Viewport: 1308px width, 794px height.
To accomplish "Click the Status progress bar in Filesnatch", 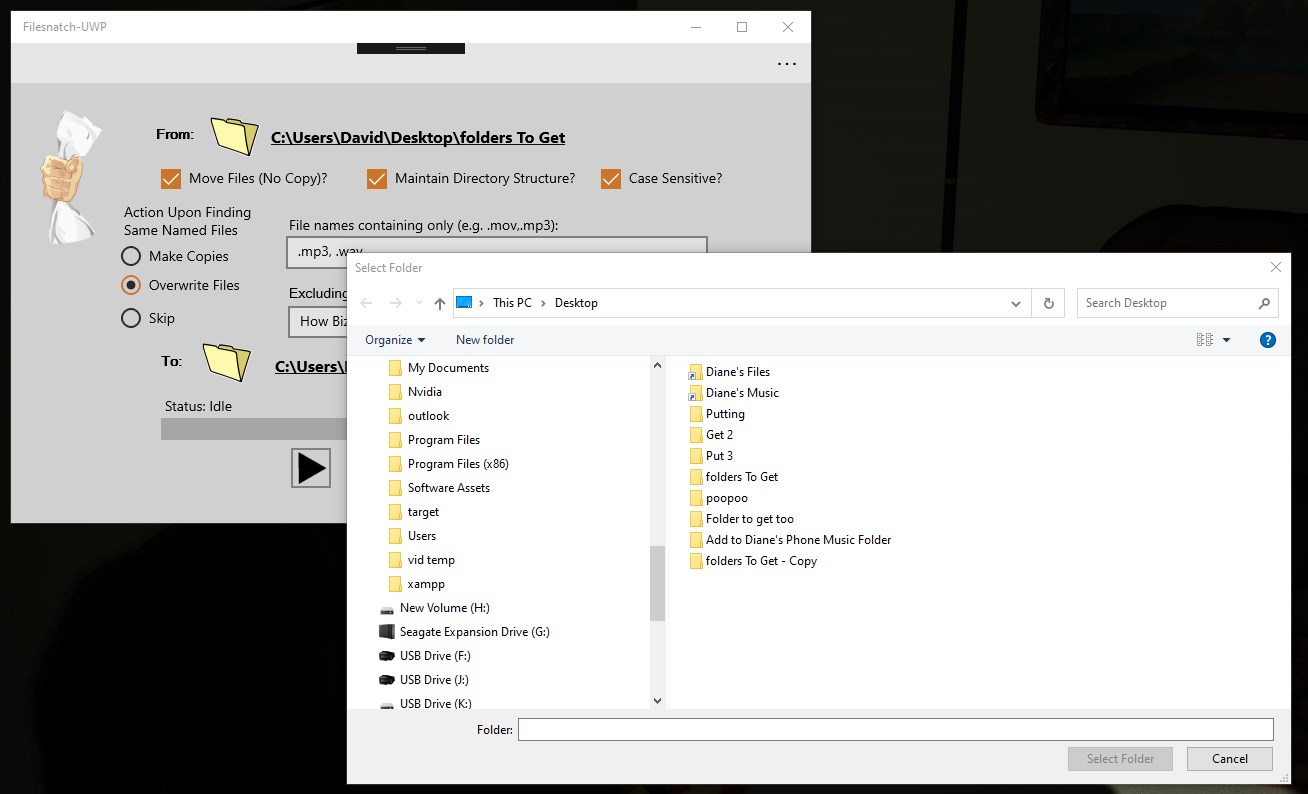I will (x=254, y=429).
